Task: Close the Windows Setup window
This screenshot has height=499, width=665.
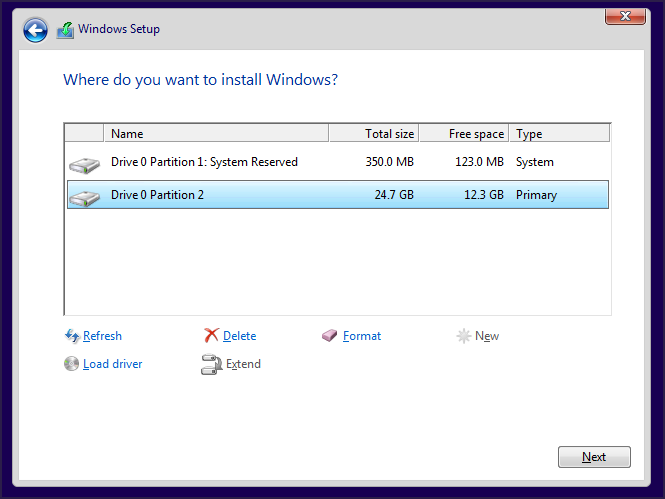Action: [x=625, y=16]
